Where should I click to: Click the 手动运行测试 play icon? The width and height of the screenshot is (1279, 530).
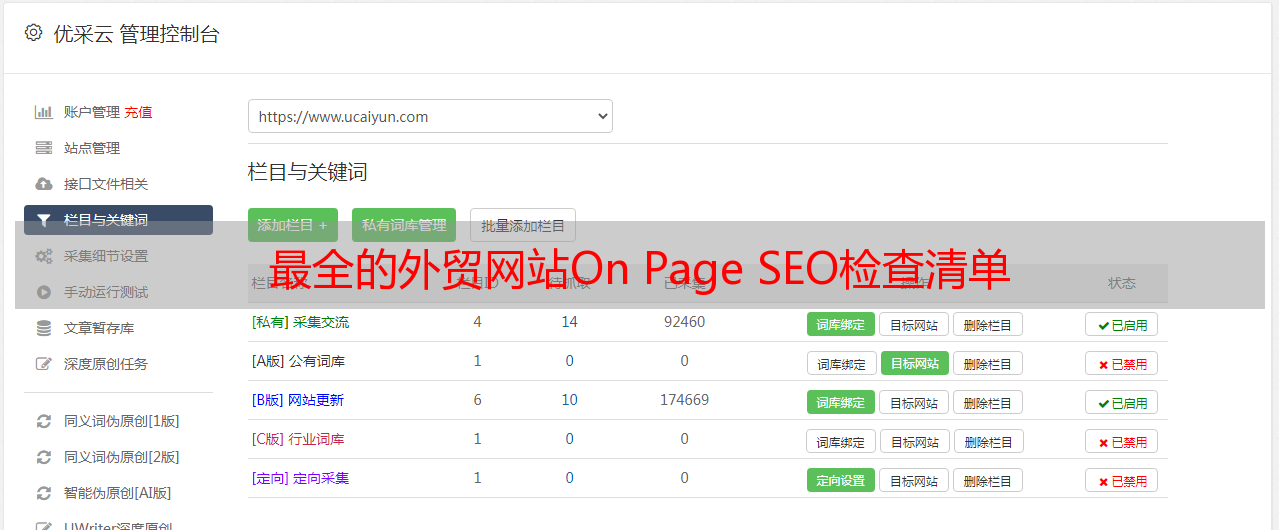pos(43,292)
